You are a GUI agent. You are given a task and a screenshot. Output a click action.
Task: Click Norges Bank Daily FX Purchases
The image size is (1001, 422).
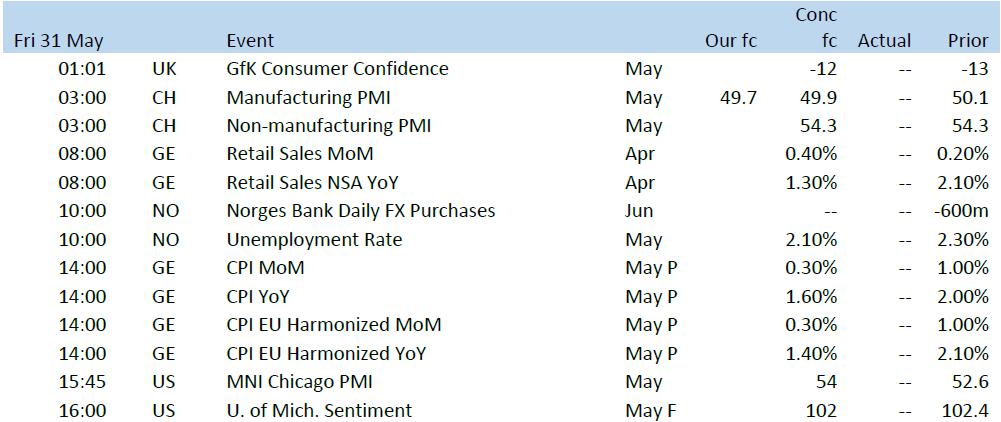click(361, 211)
